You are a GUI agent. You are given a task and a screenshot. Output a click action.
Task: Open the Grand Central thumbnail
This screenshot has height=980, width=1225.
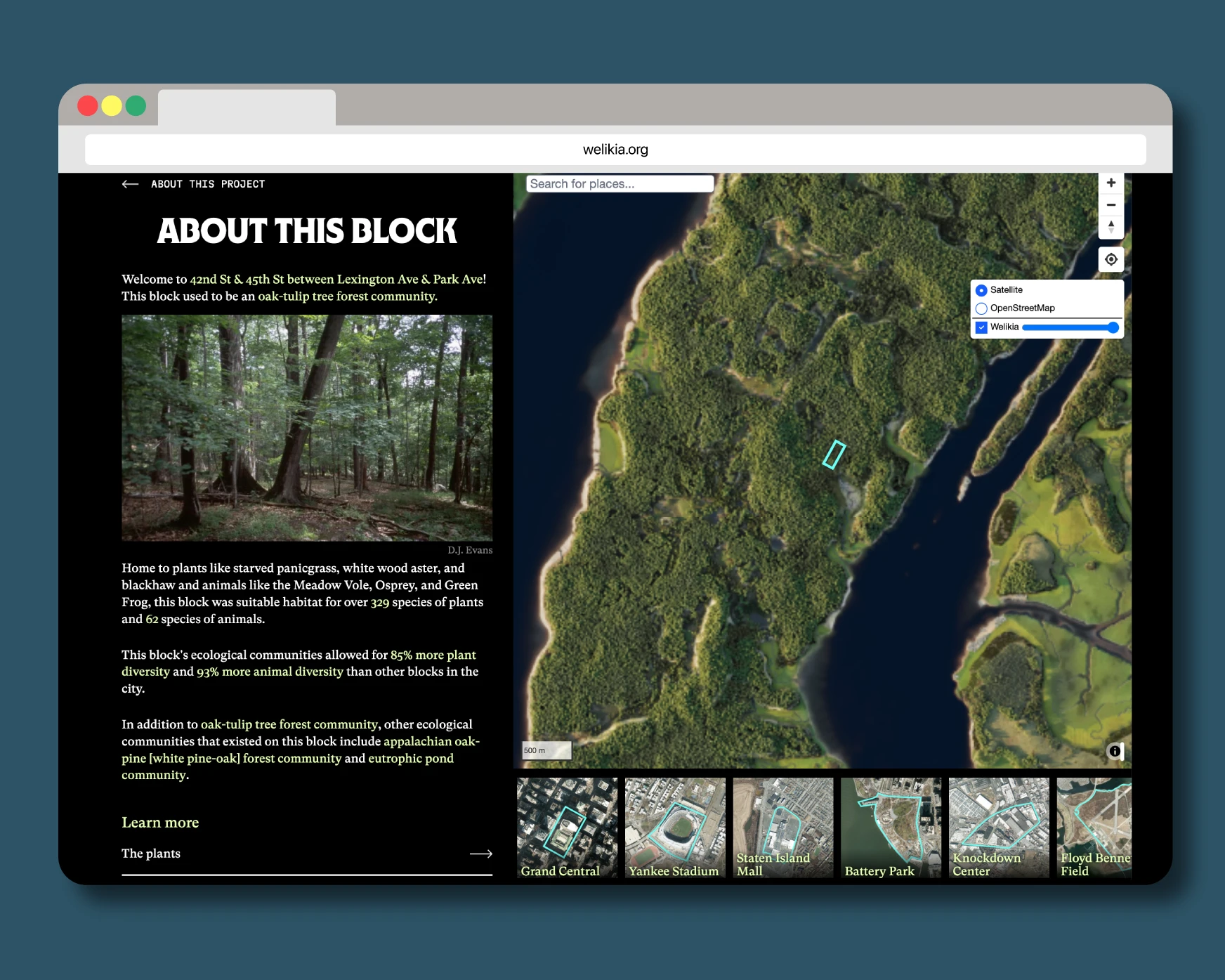tap(567, 828)
